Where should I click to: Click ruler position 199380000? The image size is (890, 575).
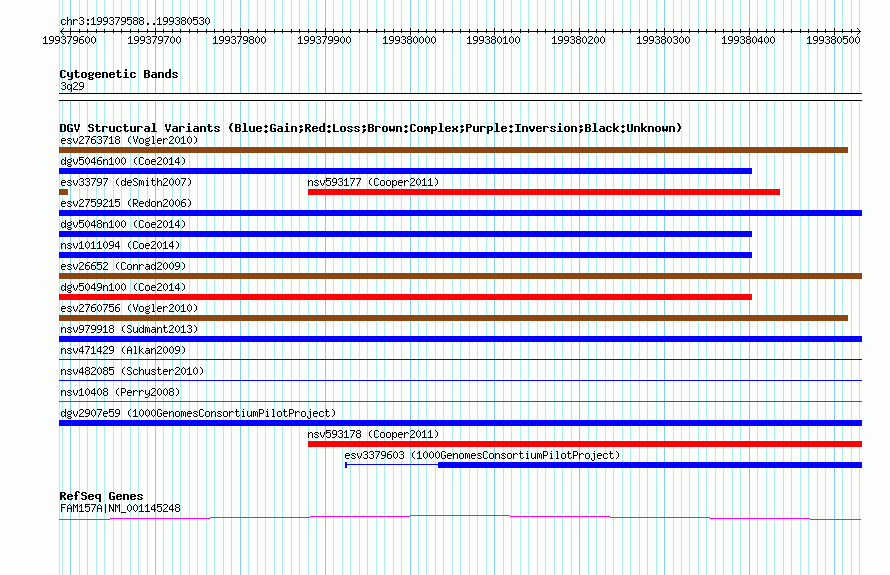click(409, 40)
